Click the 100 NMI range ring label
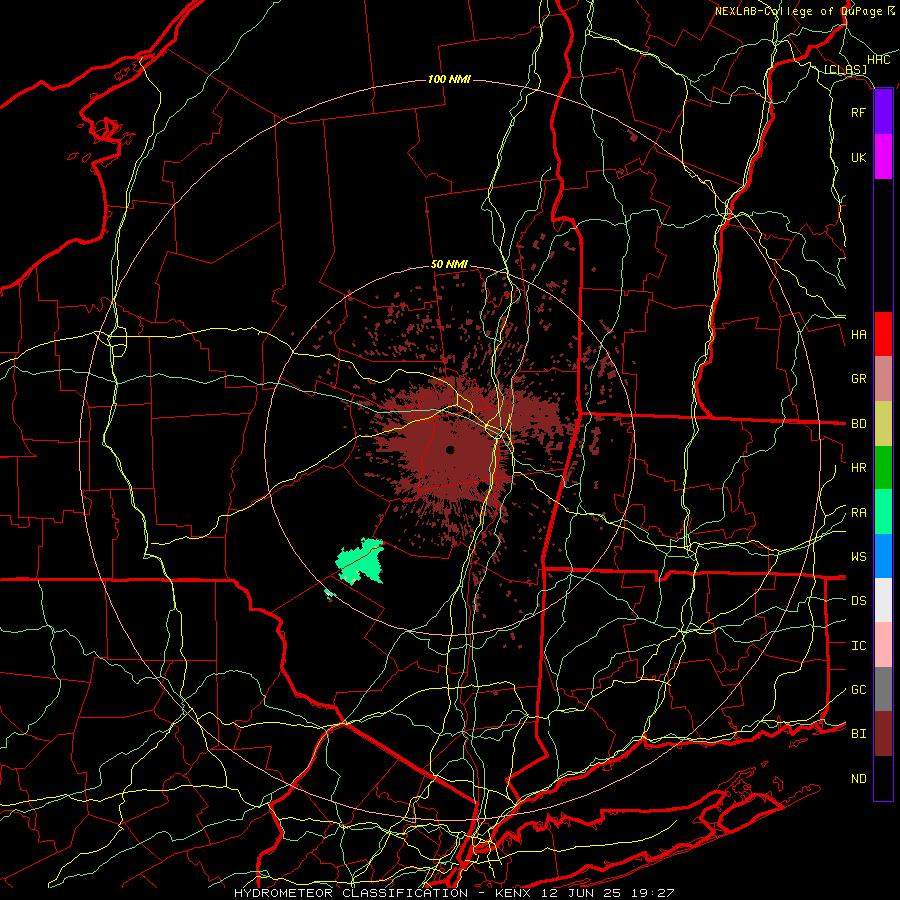Screen dimensions: 900x900 tap(449, 79)
